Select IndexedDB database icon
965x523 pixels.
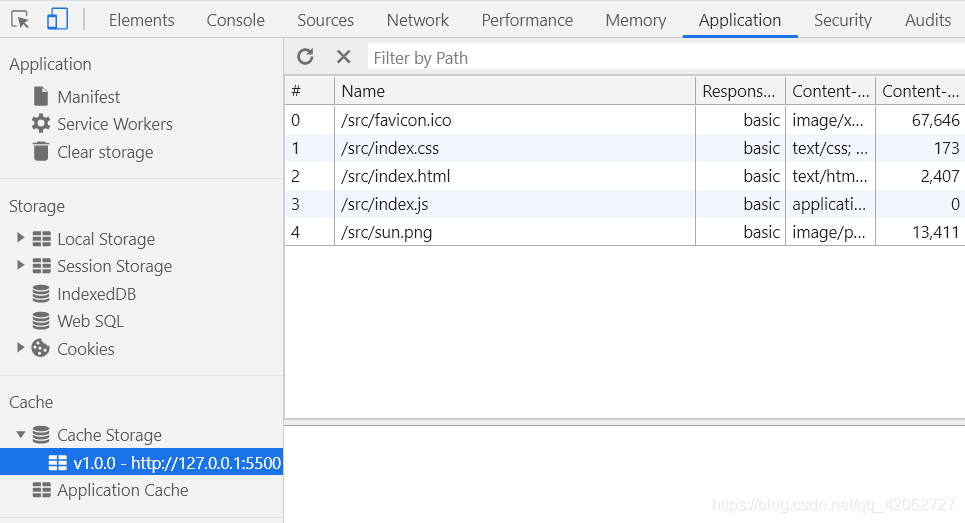41,294
